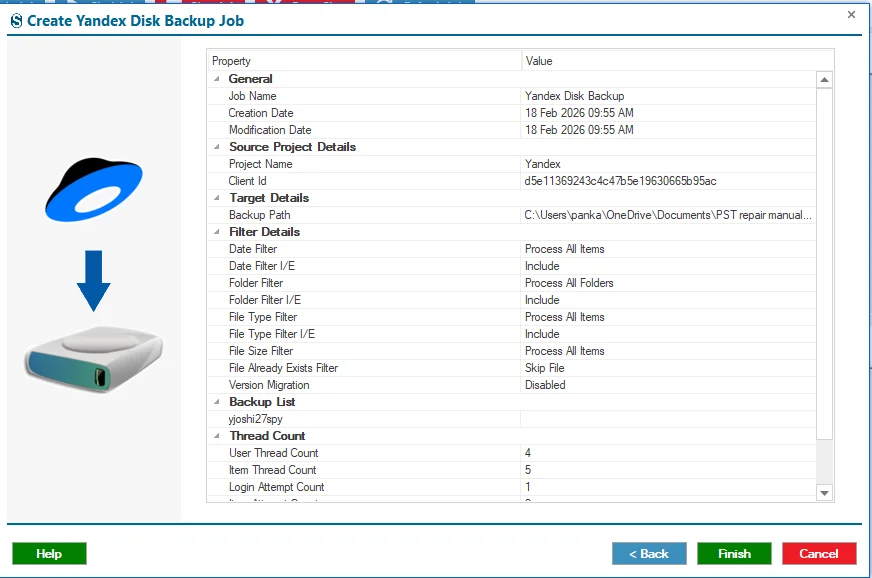Select the Modification Date row
This screenshot has height=578, width=872.
(512, 130)
